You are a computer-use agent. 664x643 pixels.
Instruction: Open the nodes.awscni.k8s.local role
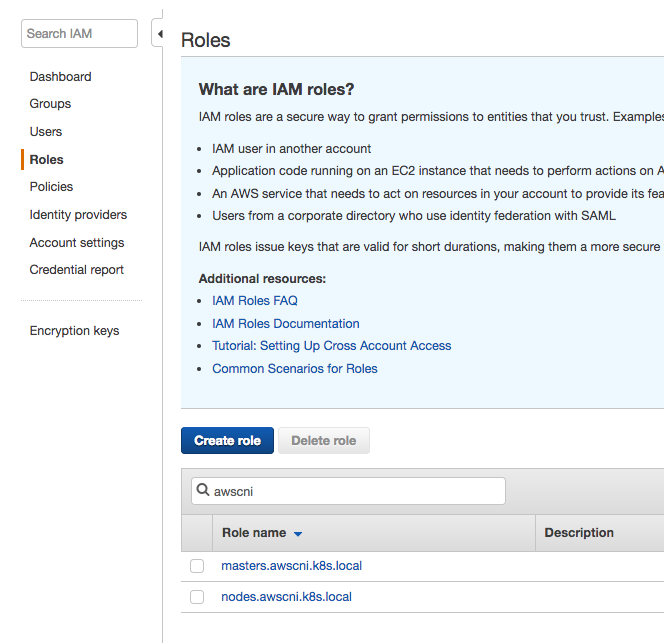tap(287, 597)
